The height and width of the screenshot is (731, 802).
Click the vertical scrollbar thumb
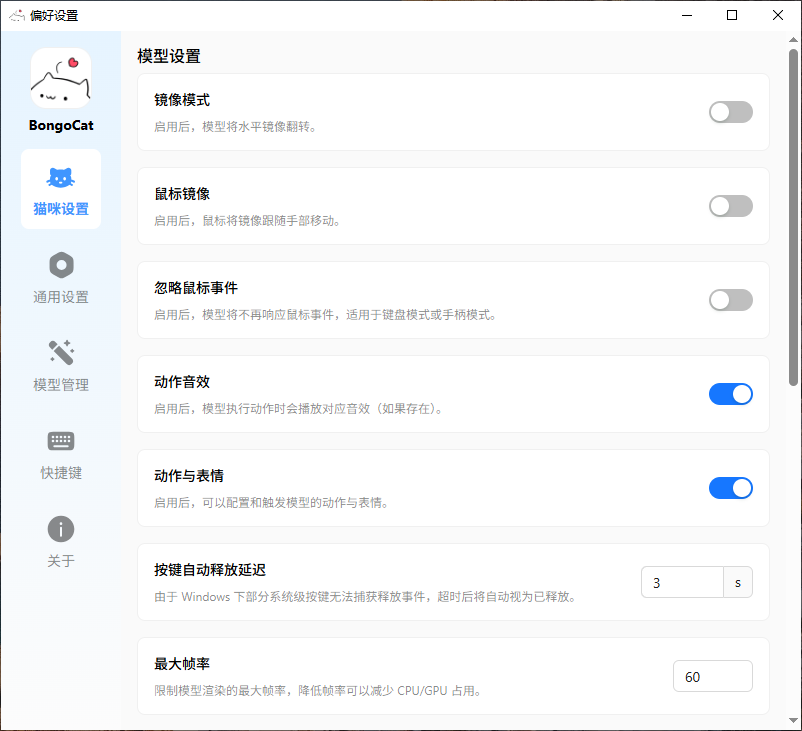coord(794,215)
